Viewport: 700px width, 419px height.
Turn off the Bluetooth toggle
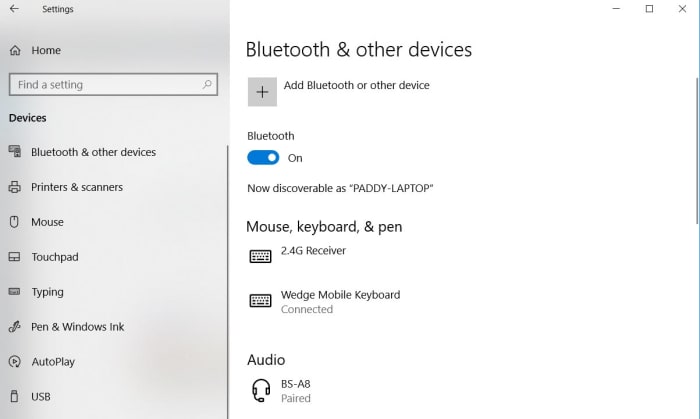[x=263, y=158]
